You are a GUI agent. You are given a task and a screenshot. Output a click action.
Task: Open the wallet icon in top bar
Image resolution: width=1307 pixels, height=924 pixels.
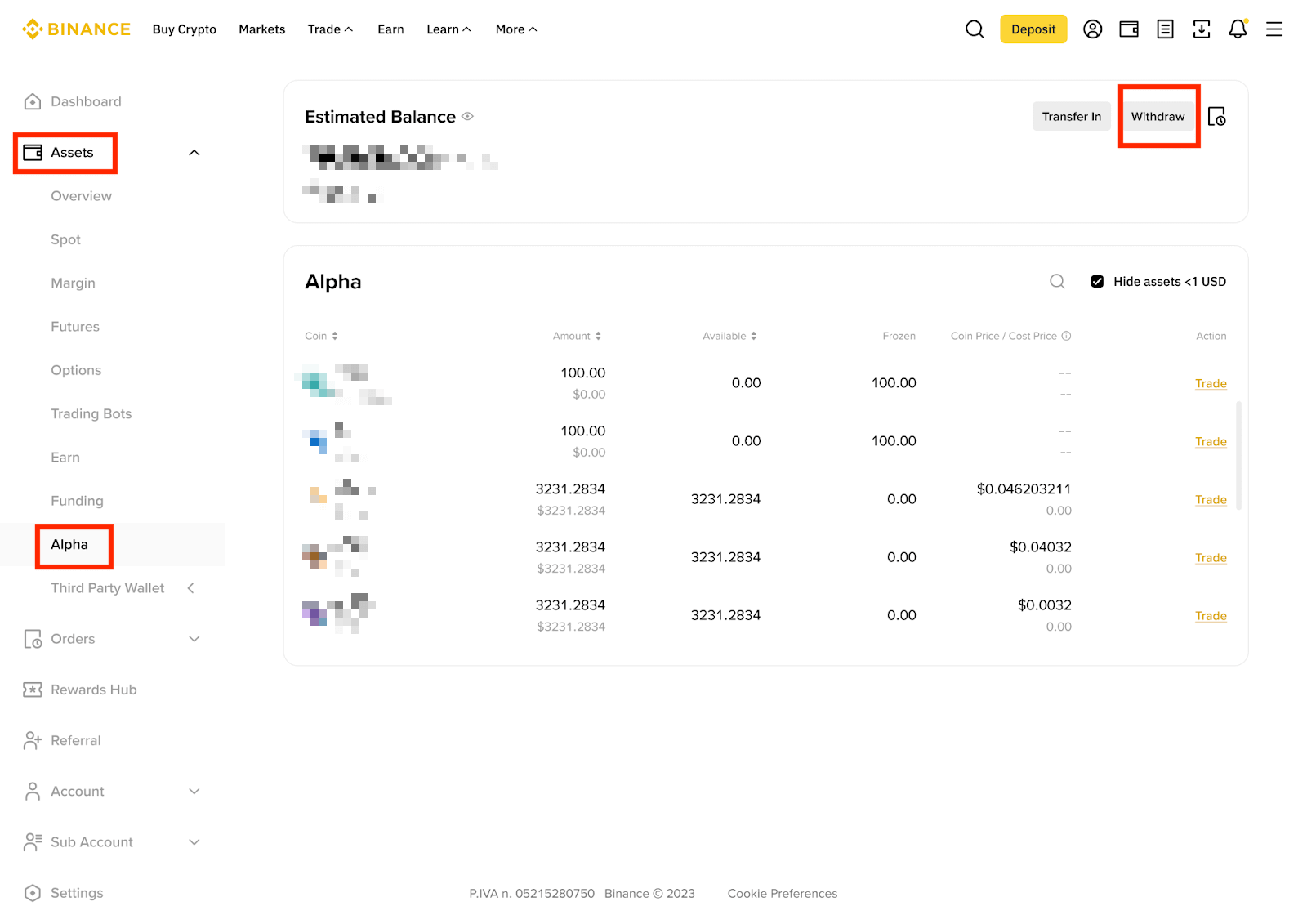[x=1129, y=29]
